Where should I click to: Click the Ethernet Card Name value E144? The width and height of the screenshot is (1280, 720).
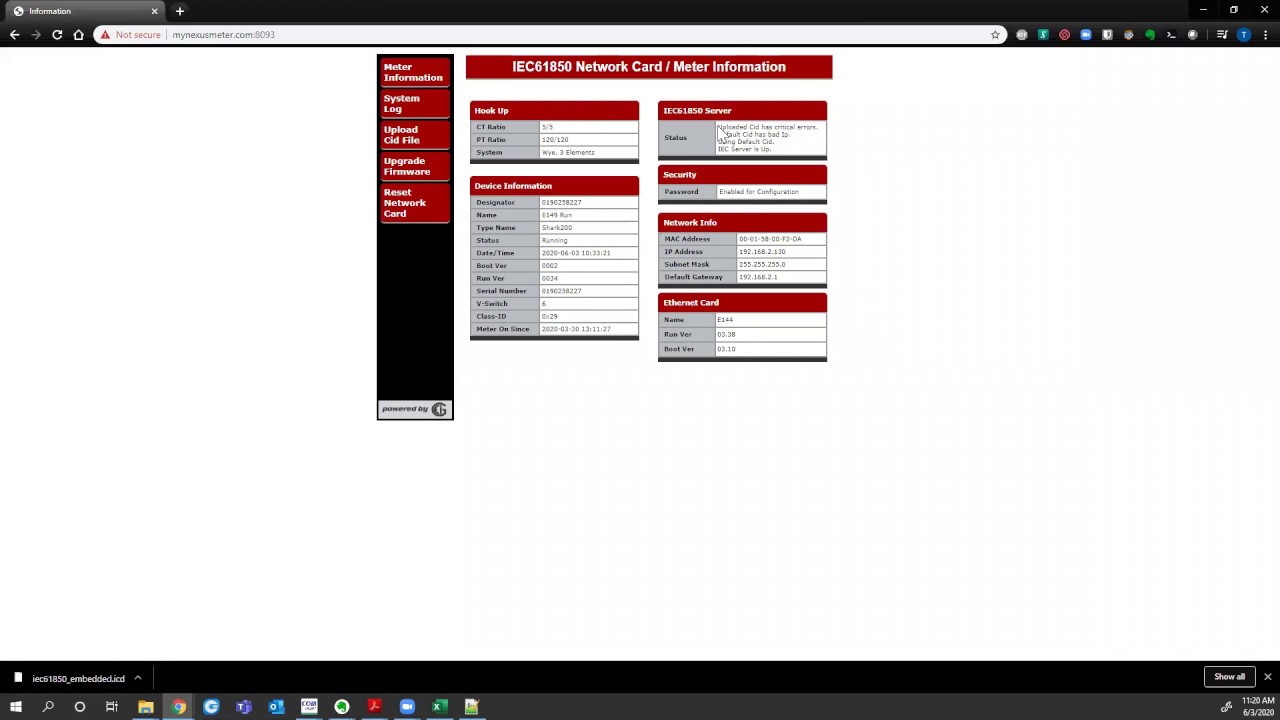(725, 320)
